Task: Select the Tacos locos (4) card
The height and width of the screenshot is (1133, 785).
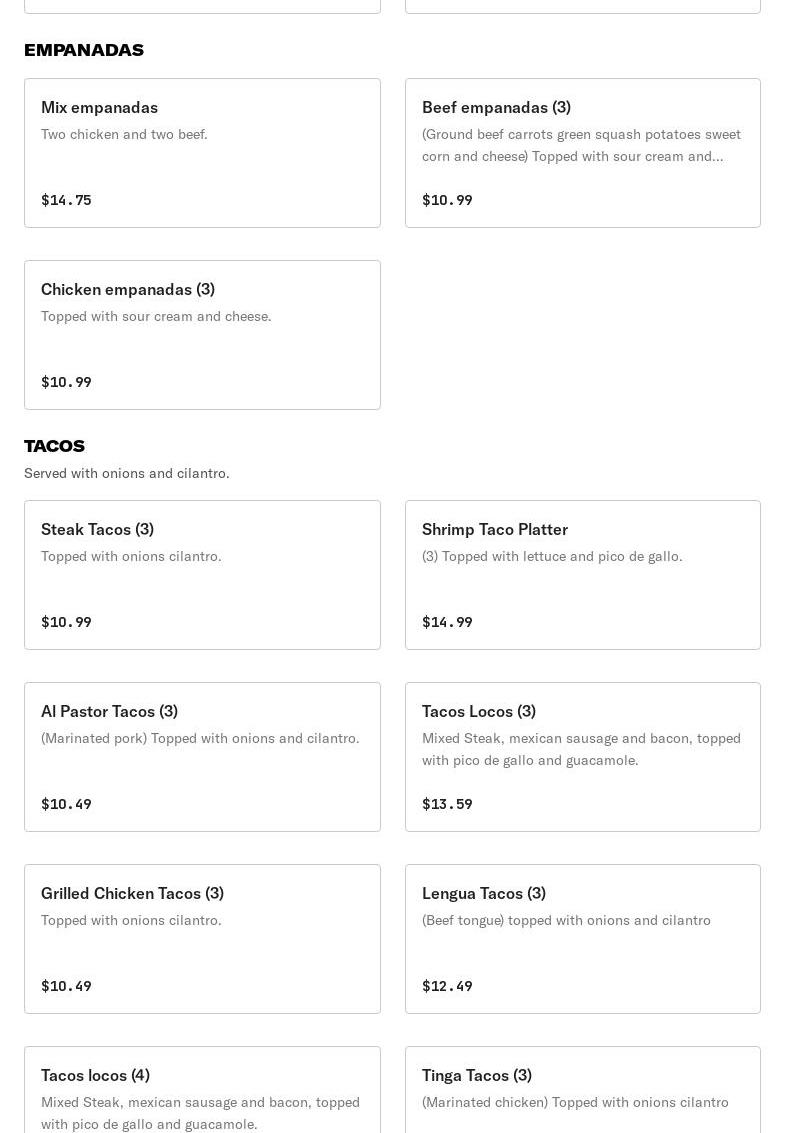Action: [x=202, y=1090]
